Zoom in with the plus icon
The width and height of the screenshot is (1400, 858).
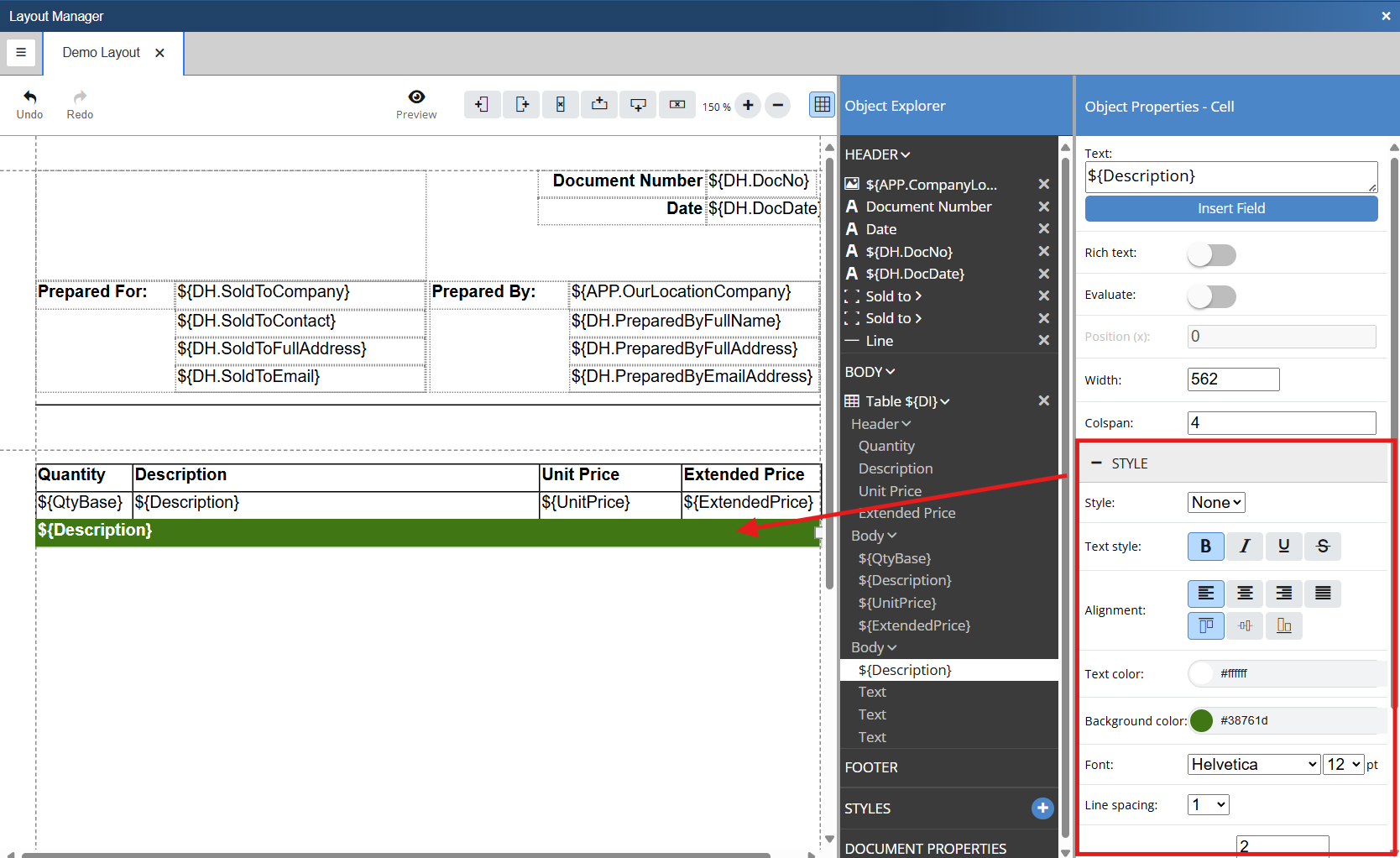pyautogui.click(x=748, y=105)
